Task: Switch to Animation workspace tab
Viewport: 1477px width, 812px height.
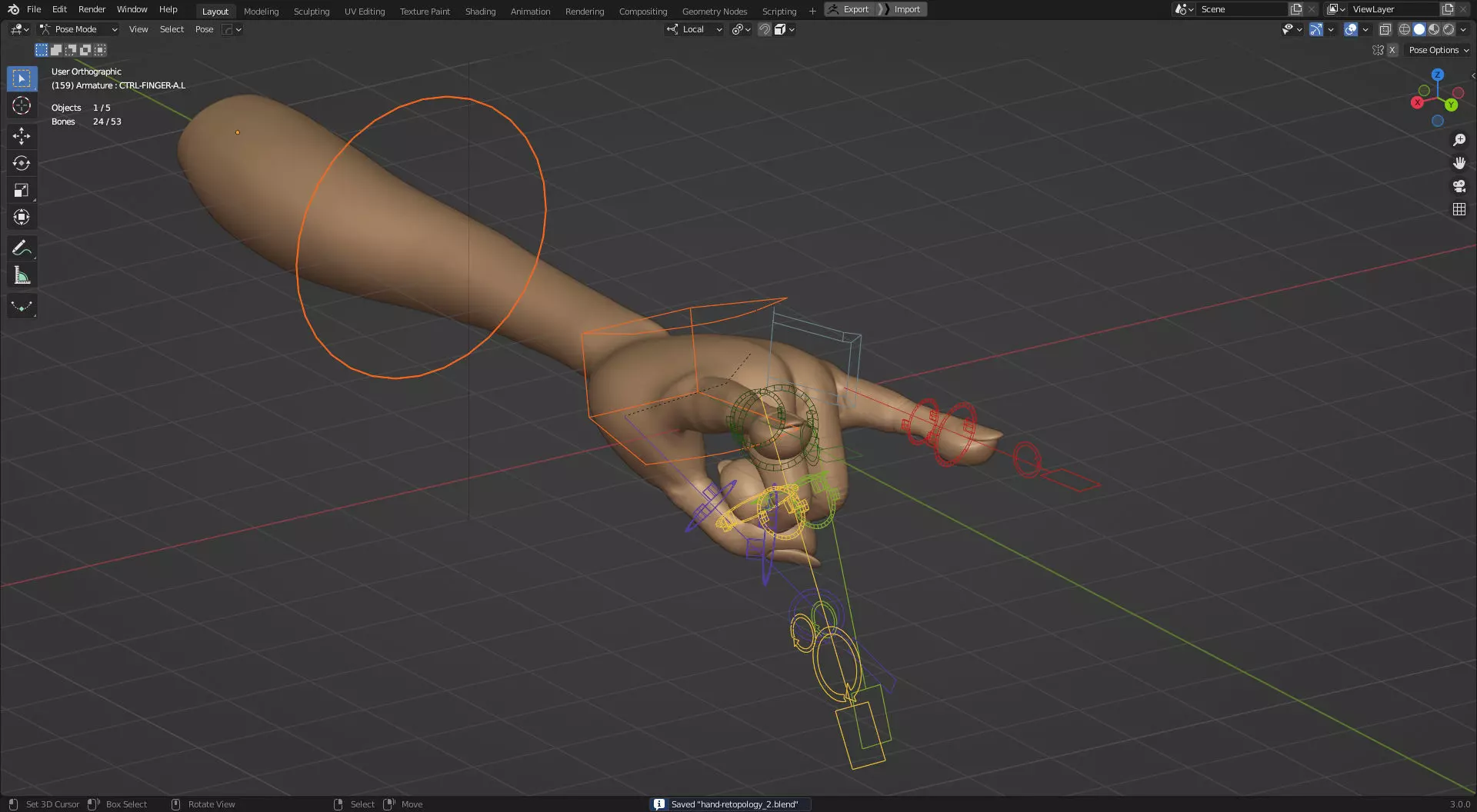Action: coord(530,12)
